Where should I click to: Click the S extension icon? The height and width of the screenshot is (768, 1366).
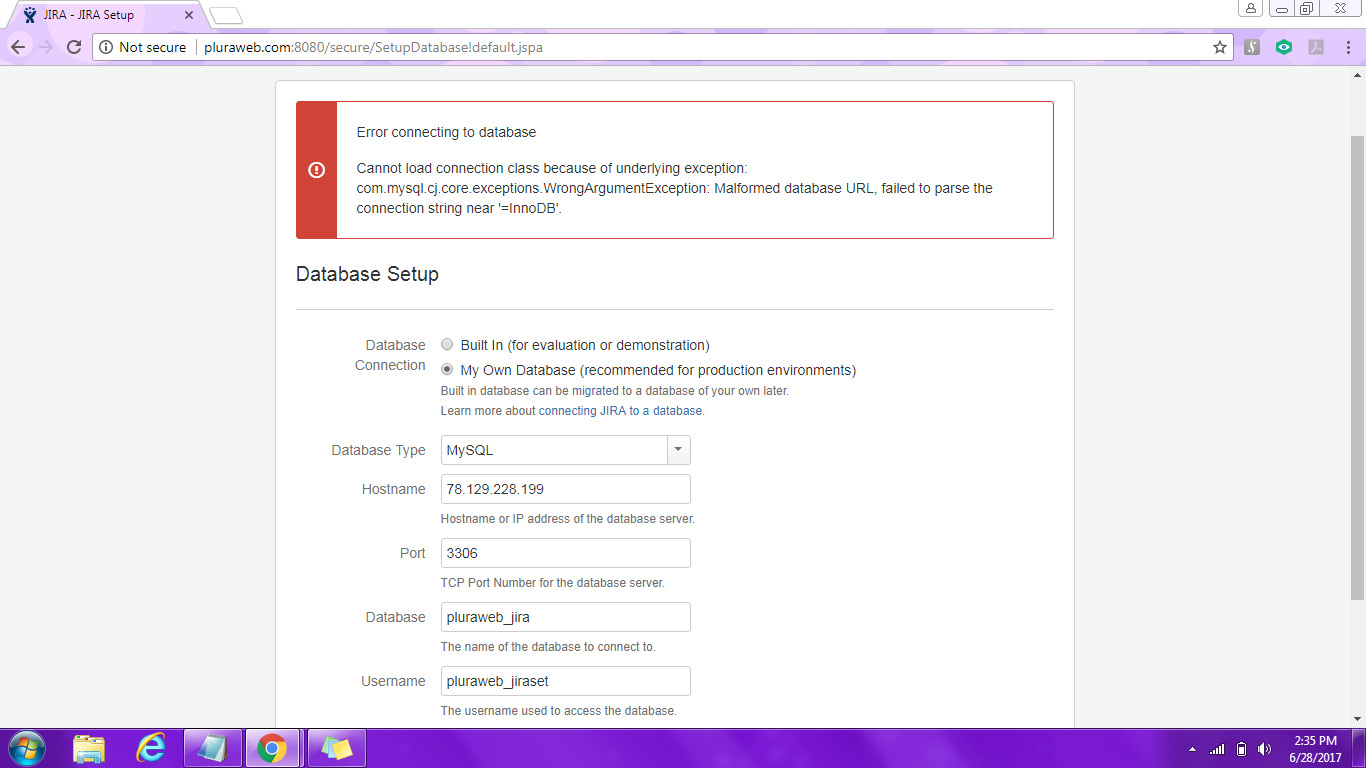tap(1252, 47)
